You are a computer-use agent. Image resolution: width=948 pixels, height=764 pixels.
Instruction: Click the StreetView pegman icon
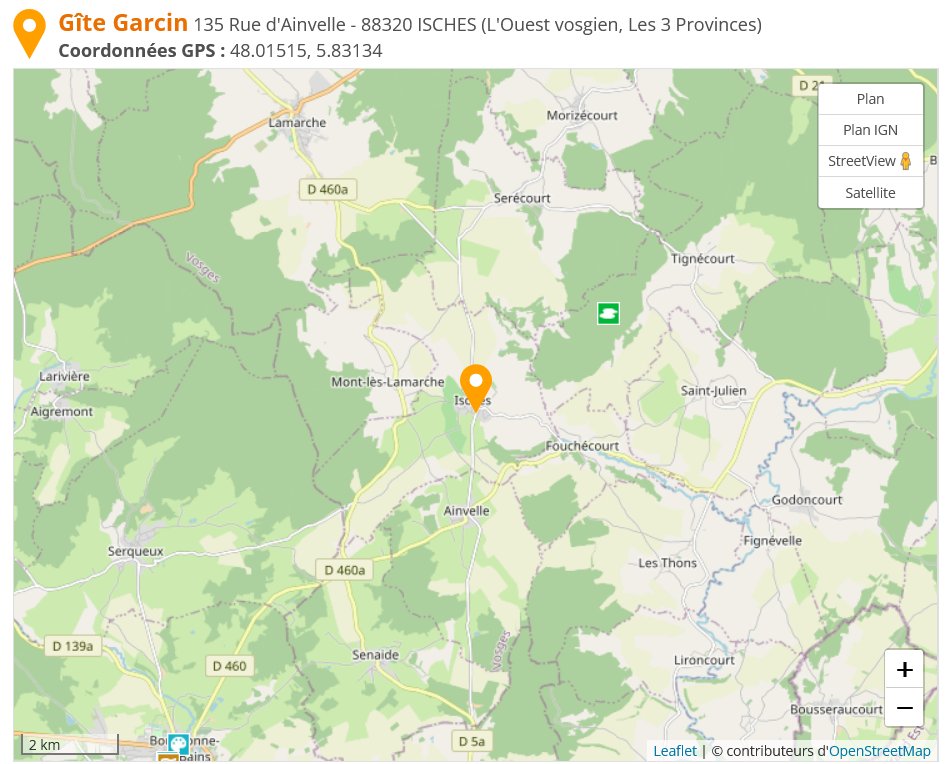905,161
